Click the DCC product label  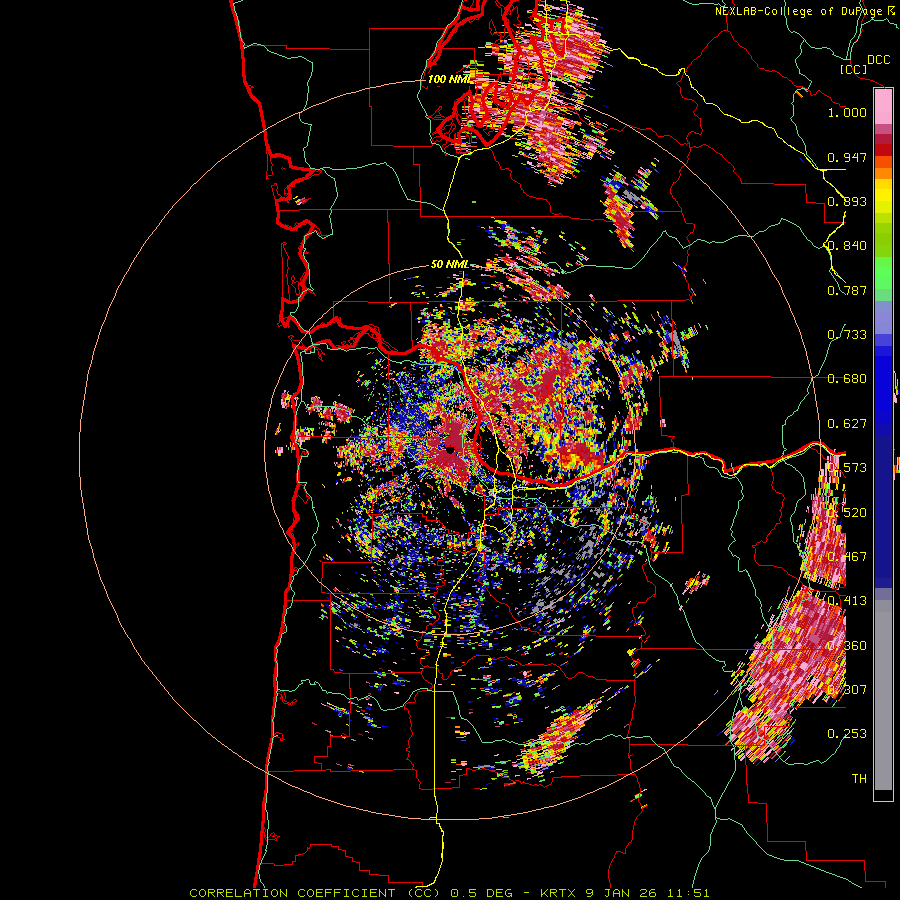[878, 60]
